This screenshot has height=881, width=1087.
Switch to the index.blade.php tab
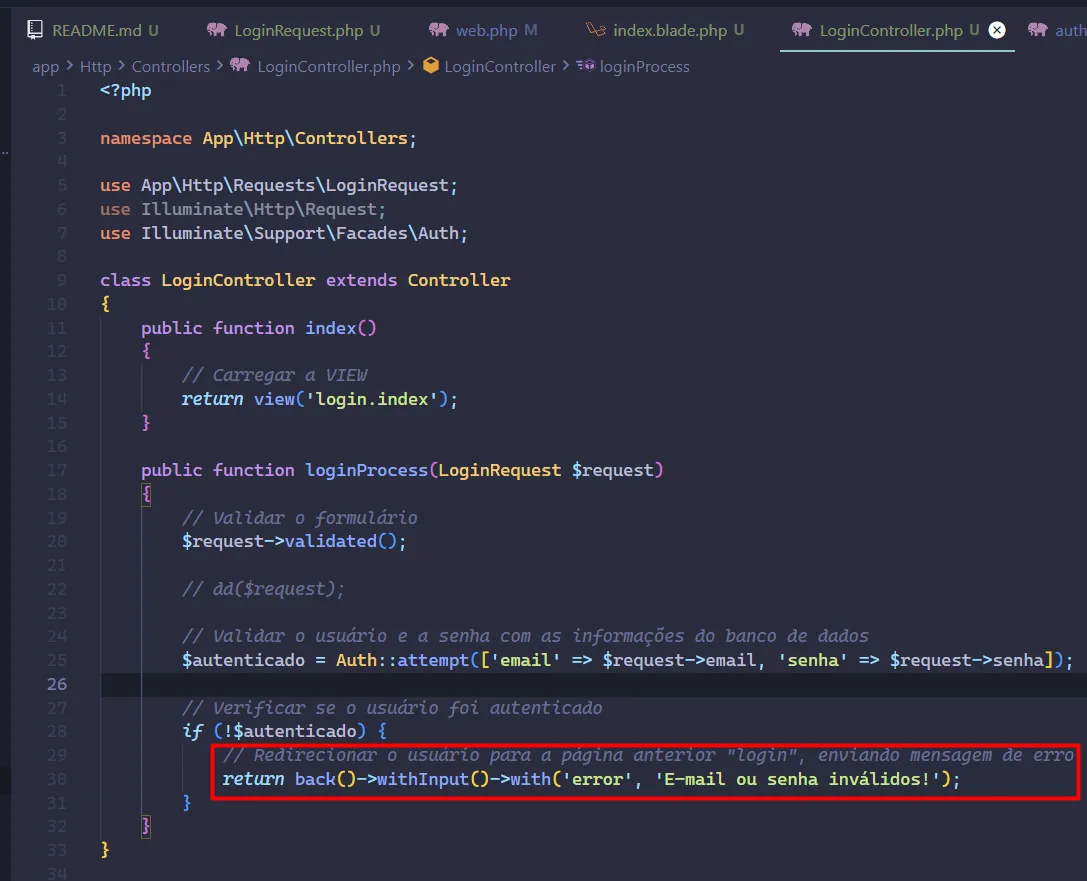coord(669,30)
